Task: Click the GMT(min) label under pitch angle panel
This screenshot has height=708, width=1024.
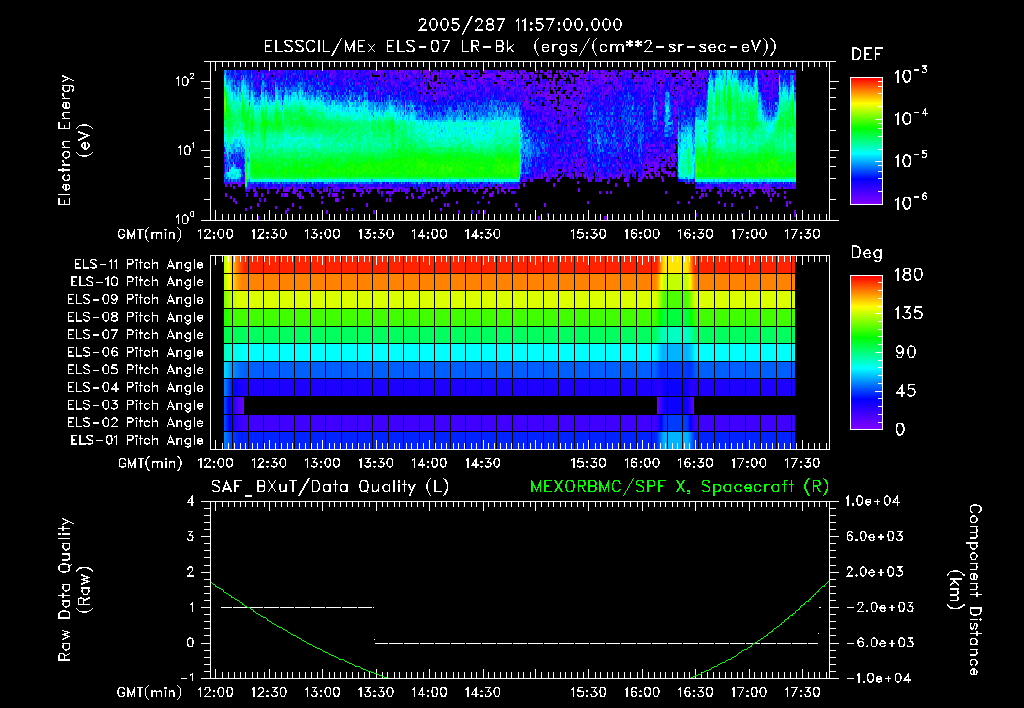Action: tap(150, 463)
